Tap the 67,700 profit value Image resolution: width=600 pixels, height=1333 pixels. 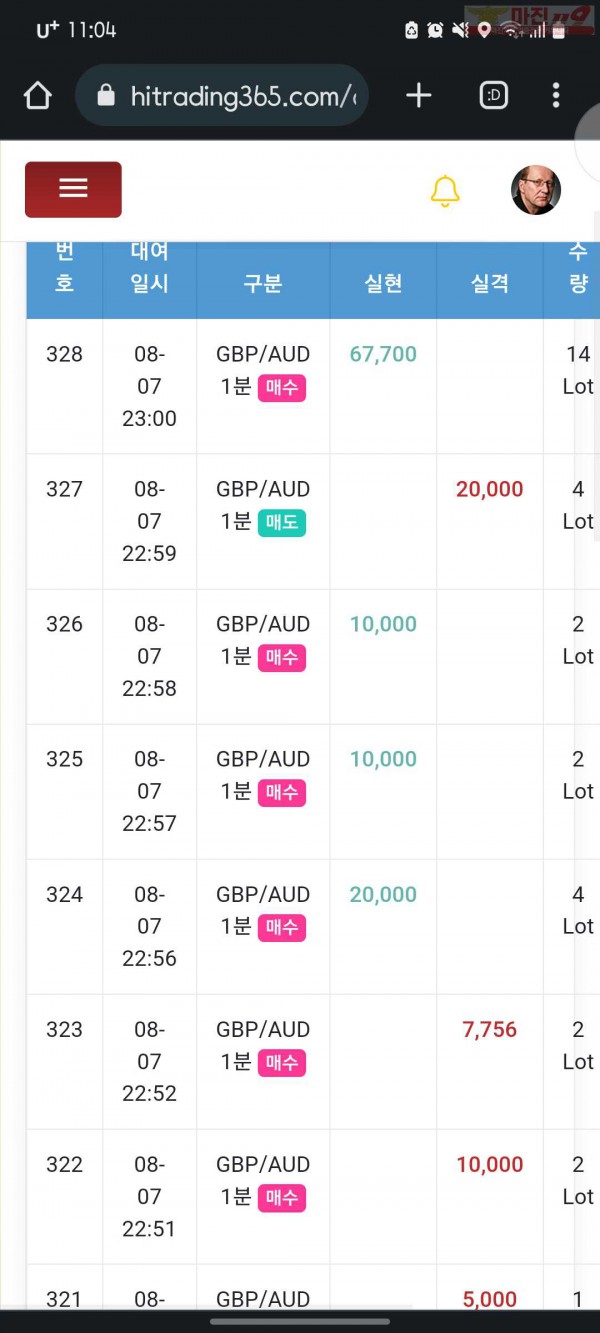coord(383,354)
